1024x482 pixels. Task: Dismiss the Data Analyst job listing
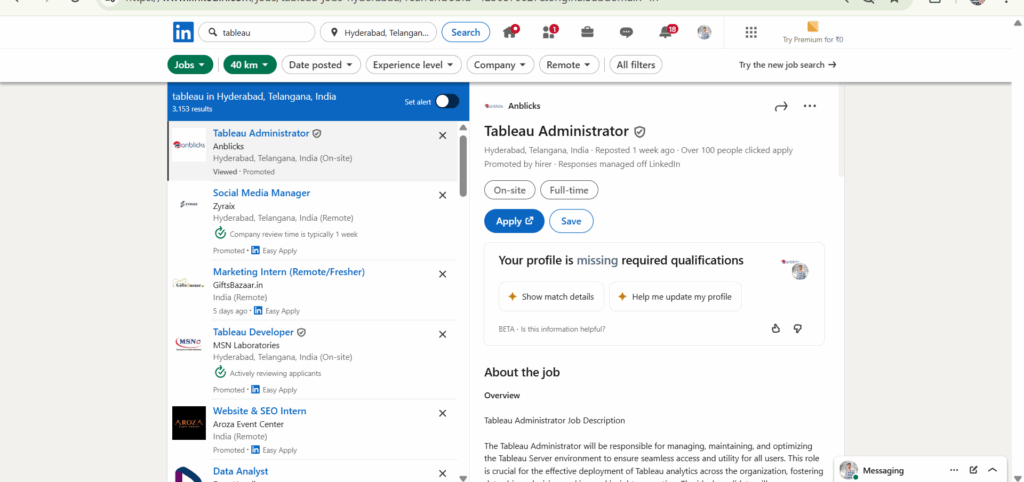(x=442, y=473)
